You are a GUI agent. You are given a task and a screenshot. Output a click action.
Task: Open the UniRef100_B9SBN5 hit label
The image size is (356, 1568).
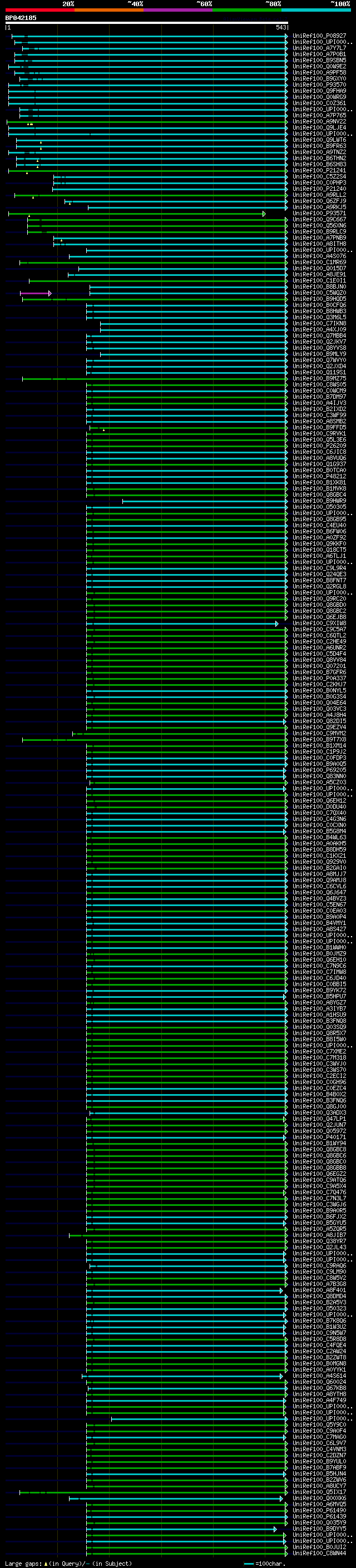tap(319, 60)
